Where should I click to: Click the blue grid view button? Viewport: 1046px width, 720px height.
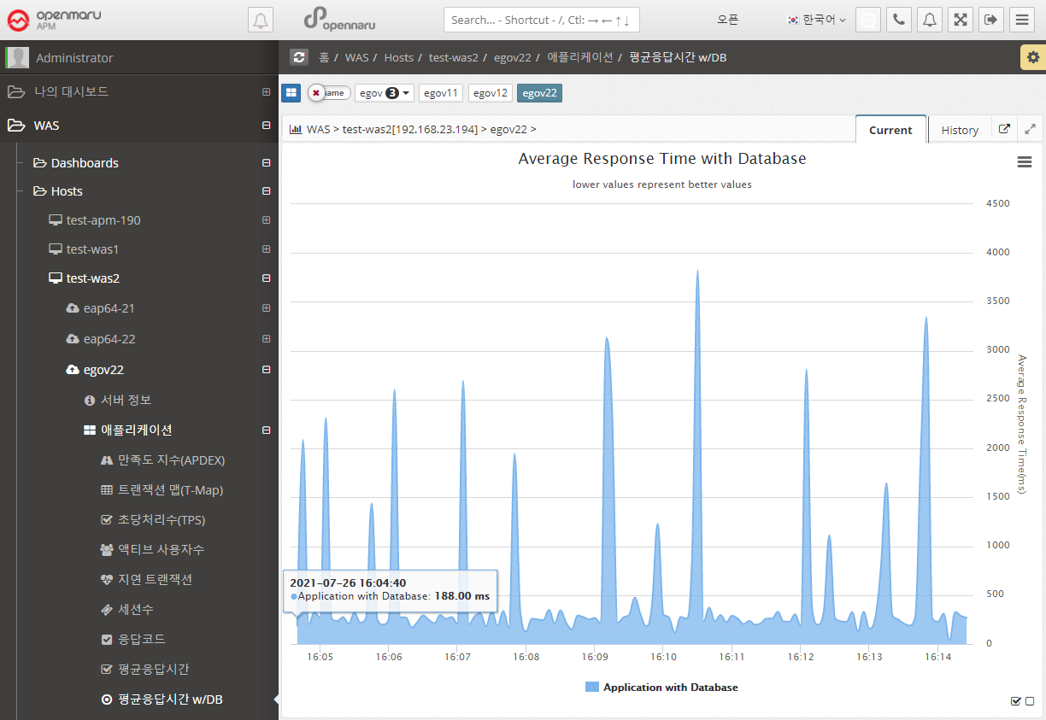291,93
